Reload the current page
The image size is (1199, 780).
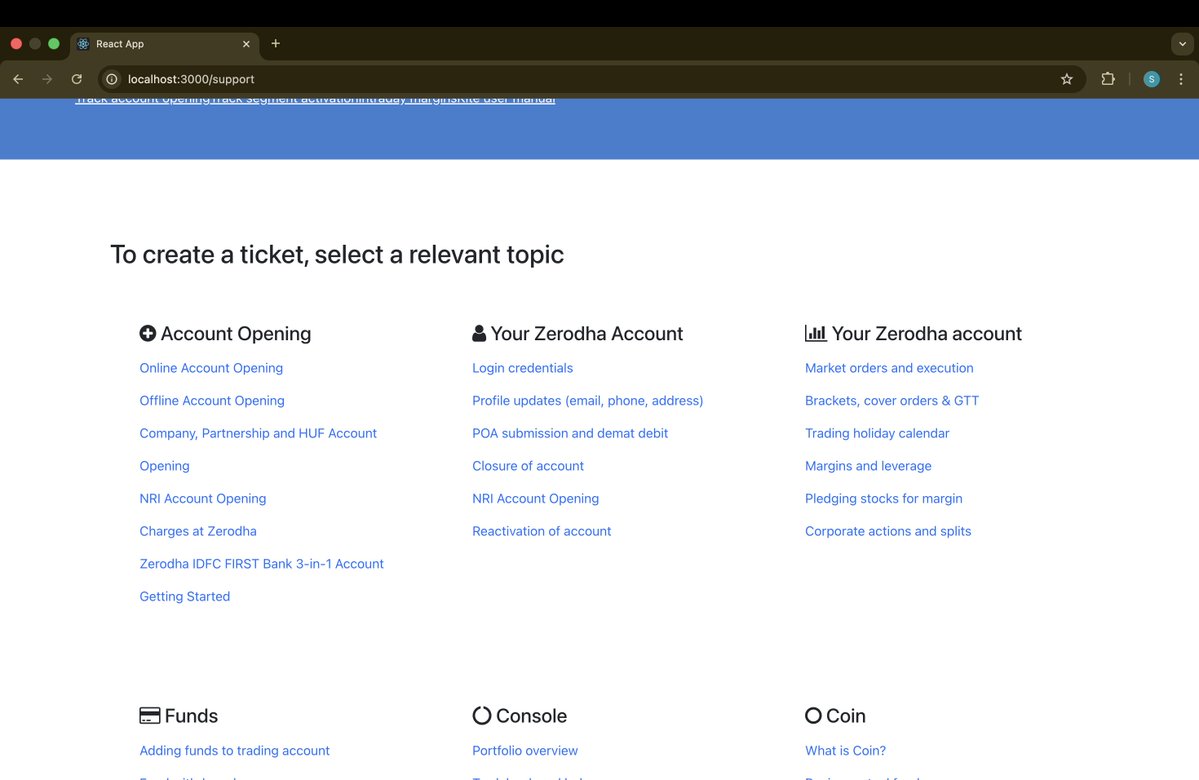(76, 79)
